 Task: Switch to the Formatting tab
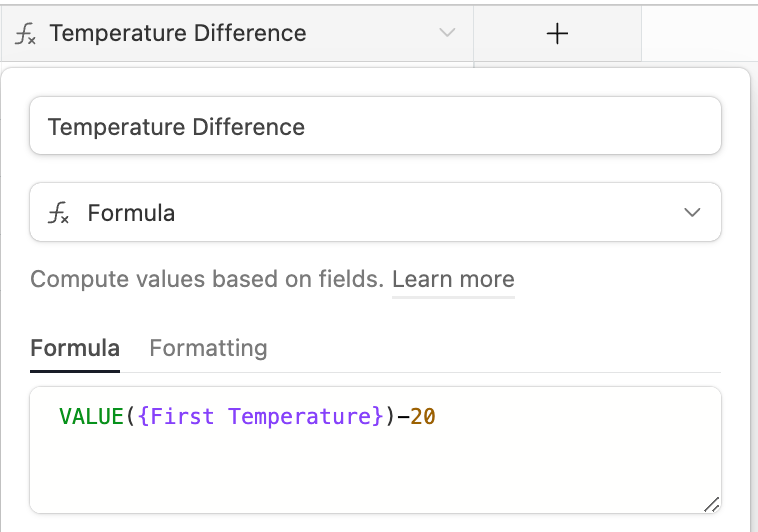pos(208,348)
